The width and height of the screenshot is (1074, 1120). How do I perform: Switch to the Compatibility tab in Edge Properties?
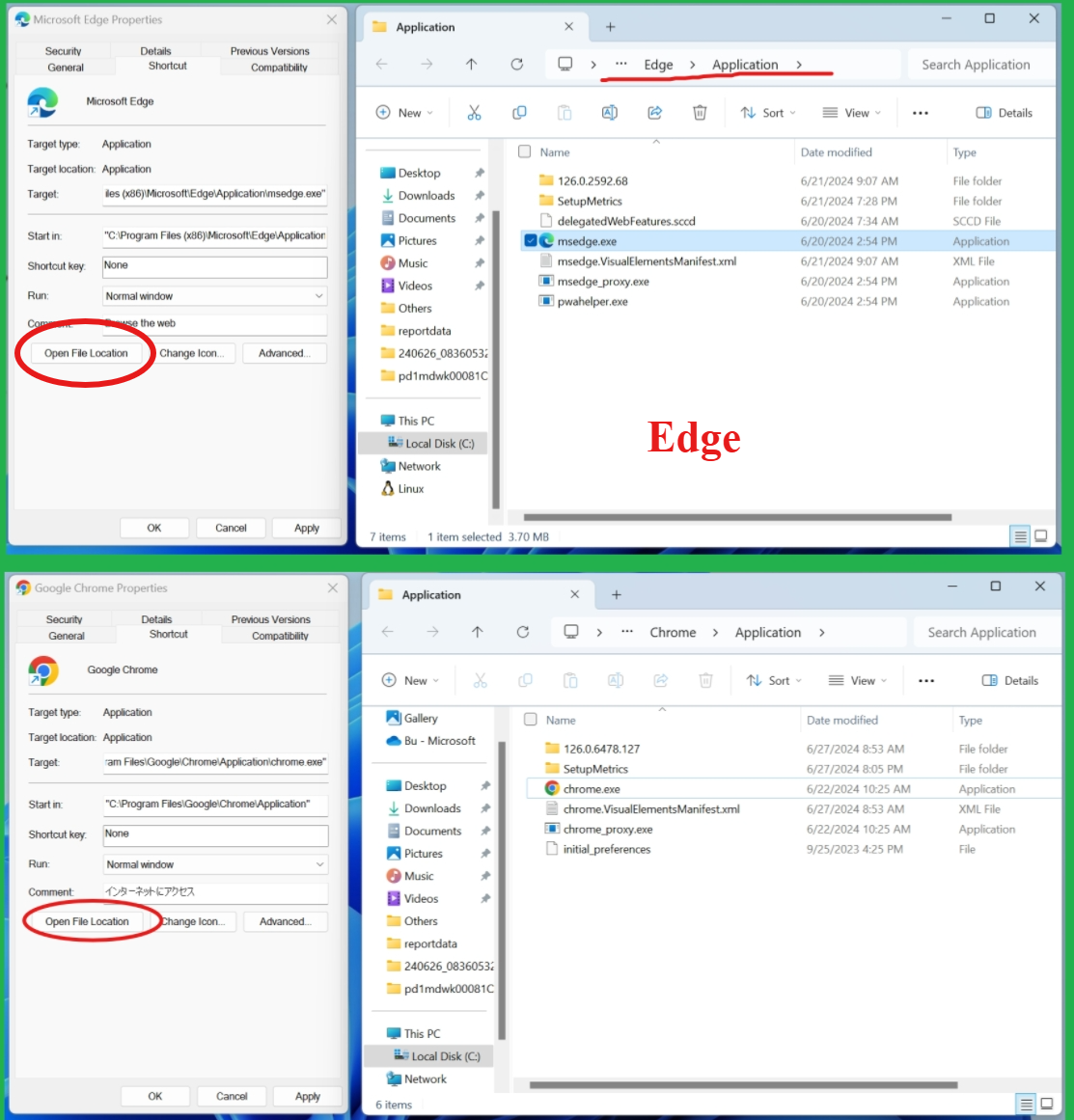point(279,67)
